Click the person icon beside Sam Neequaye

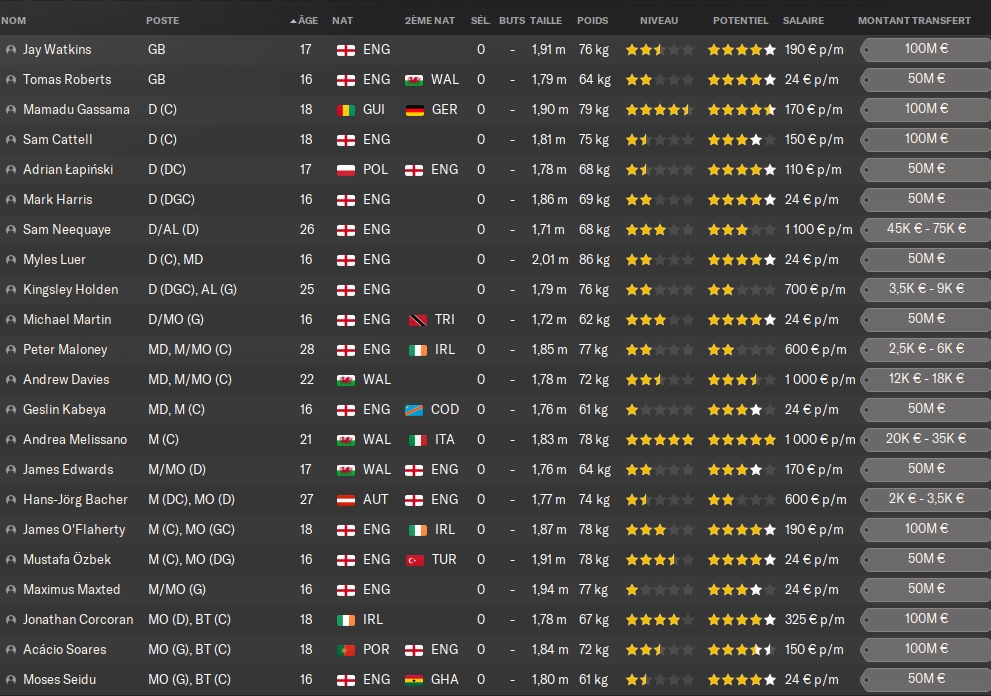(11, 229)
